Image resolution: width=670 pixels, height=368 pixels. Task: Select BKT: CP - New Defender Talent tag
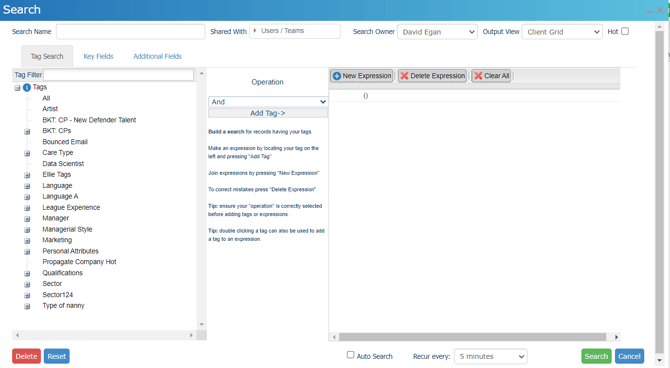[x=89, y=120]
